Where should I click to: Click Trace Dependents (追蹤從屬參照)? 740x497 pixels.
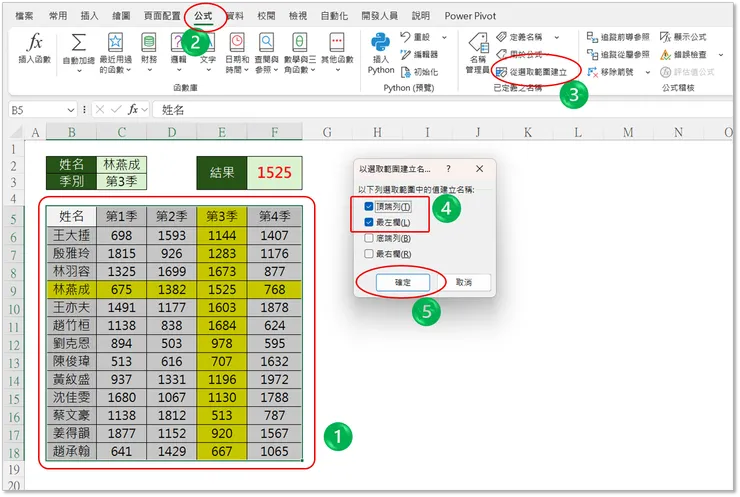pos(618,54)
